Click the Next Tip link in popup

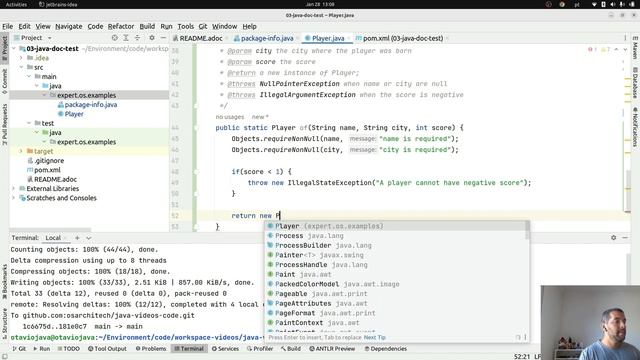tap(375, 338)
